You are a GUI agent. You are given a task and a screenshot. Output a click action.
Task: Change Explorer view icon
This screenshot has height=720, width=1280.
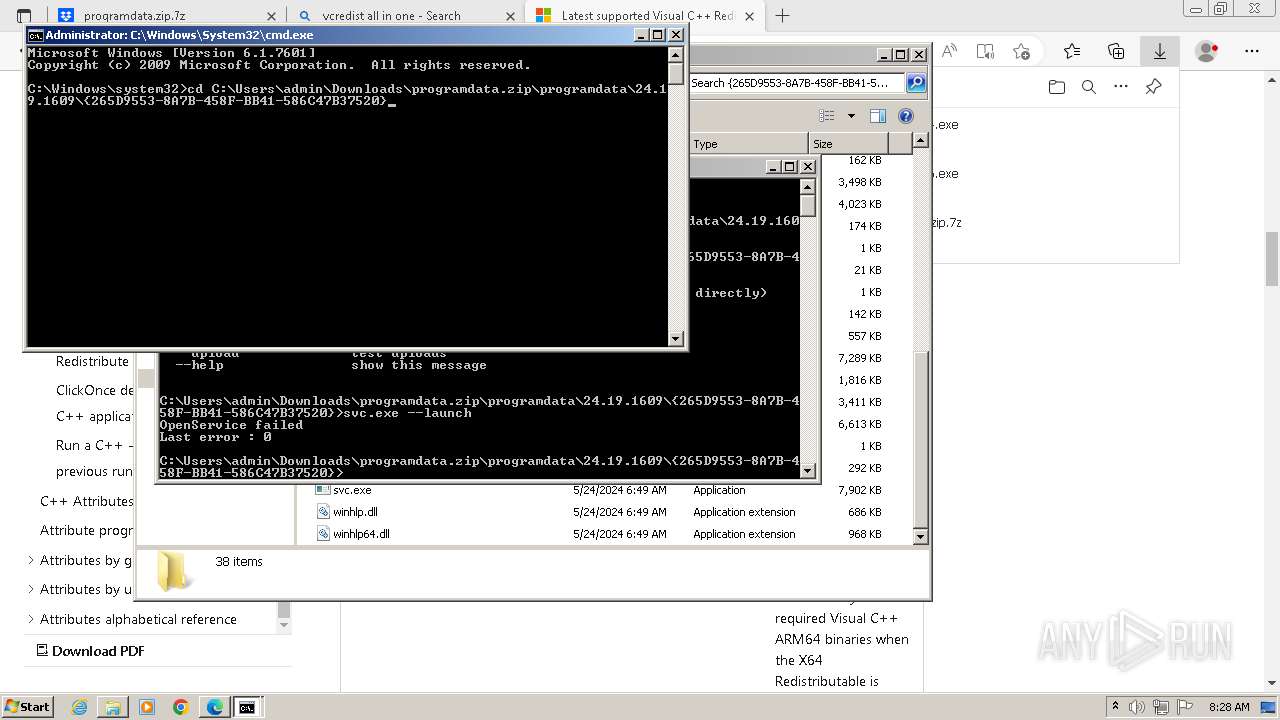click(x=827, y=116)
